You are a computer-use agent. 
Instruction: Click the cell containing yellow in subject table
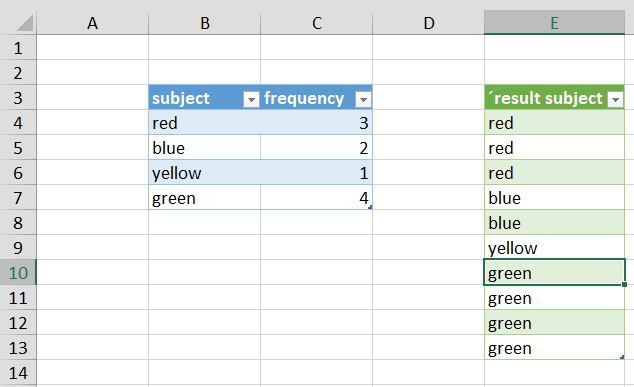point(205,173)
